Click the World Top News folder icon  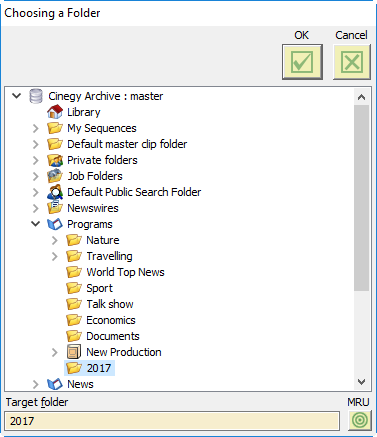pyautogui.click(x=74, y=272)
